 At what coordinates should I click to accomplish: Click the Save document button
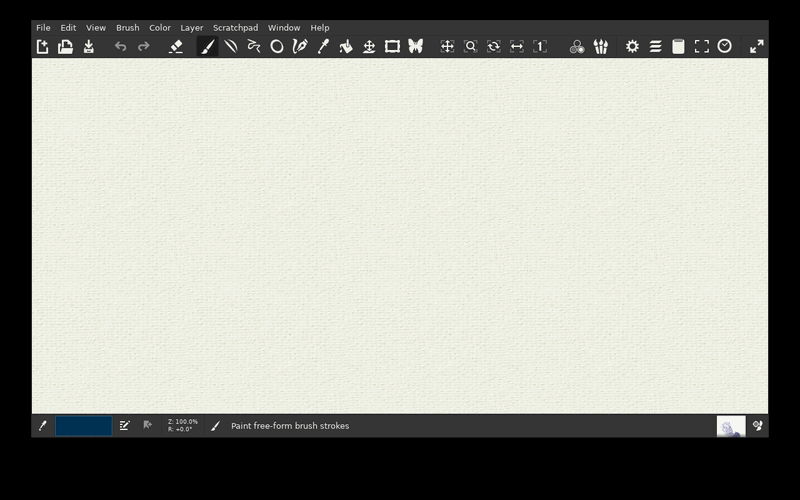89,46
